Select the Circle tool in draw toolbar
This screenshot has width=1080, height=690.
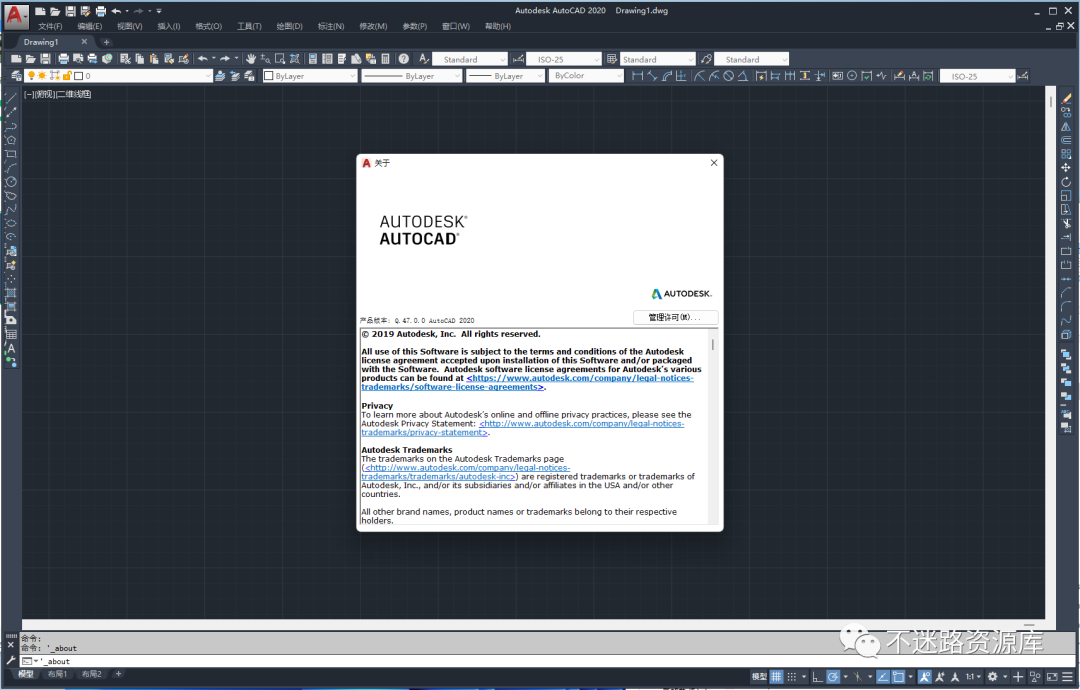pos(10,182)
